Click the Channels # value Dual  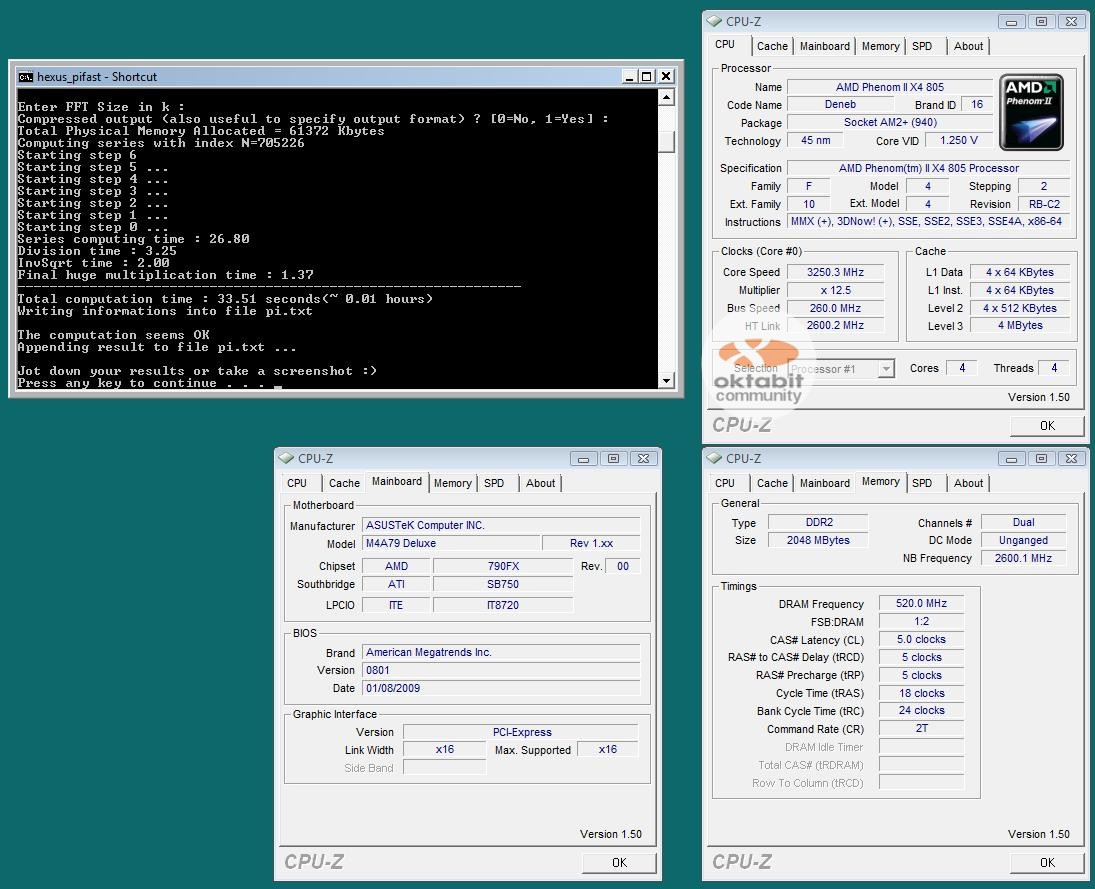(1023, 522)
